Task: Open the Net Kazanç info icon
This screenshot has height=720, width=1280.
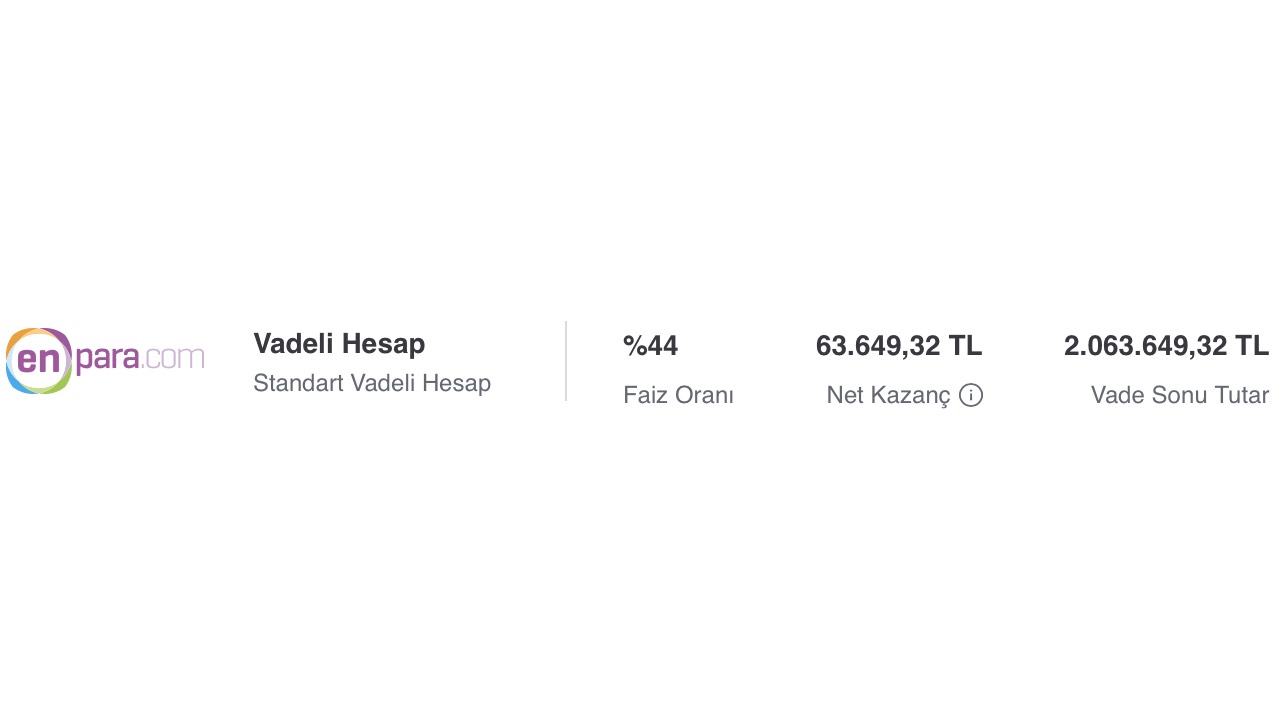Action: coord(970,395)
